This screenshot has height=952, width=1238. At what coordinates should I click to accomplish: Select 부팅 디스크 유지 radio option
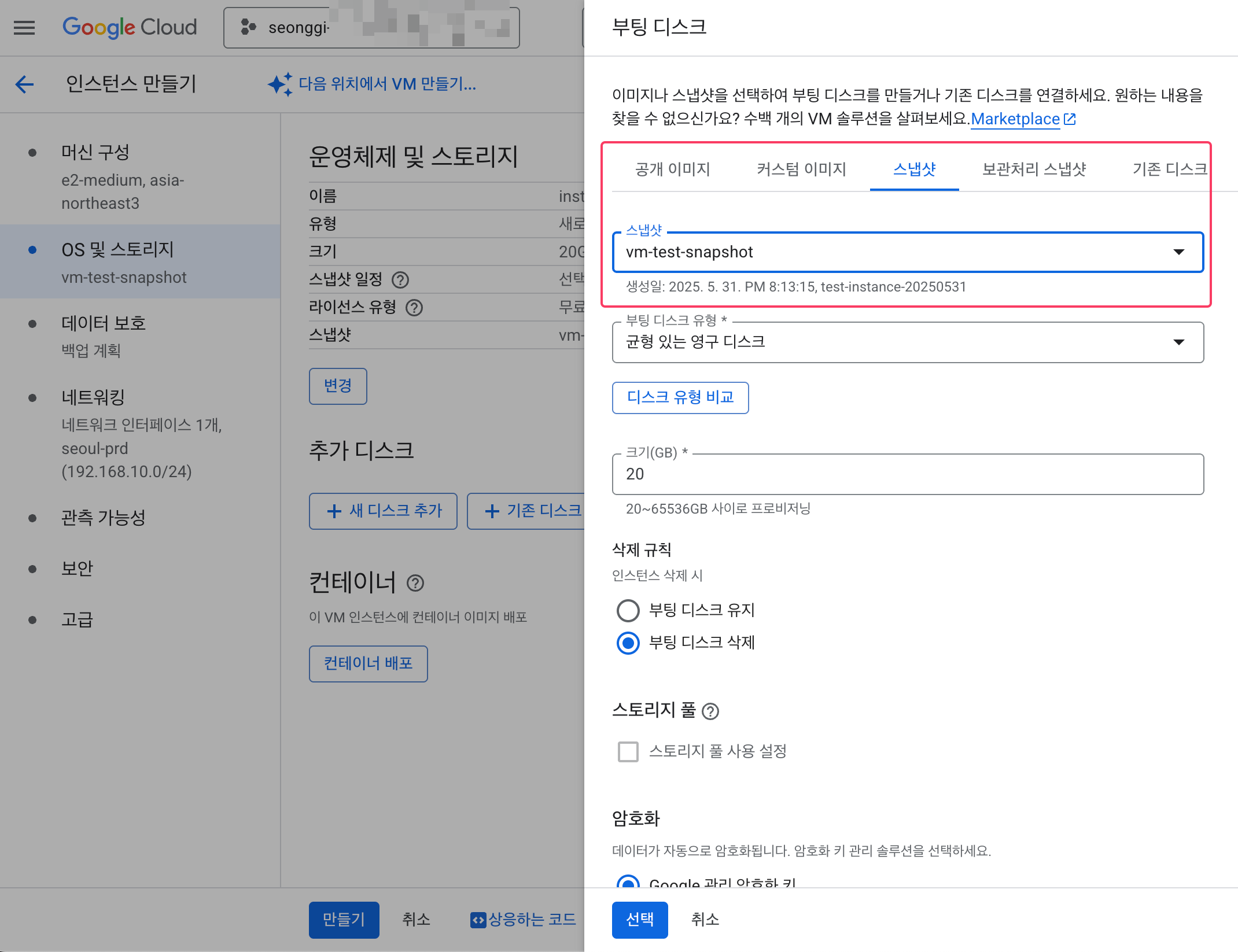pos(628,610)
